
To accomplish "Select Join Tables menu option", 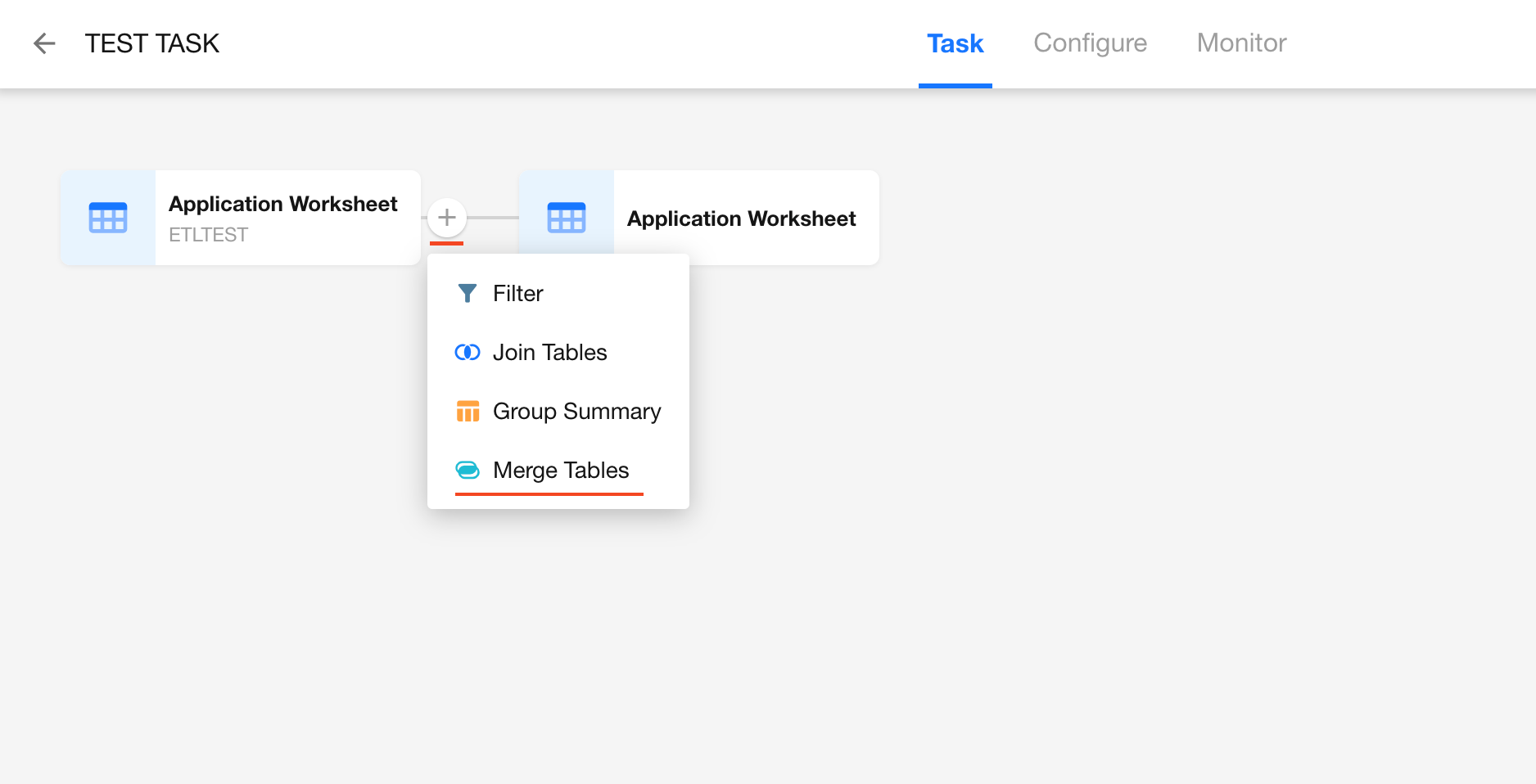I will pyautogui.click(x=549, y=353).
